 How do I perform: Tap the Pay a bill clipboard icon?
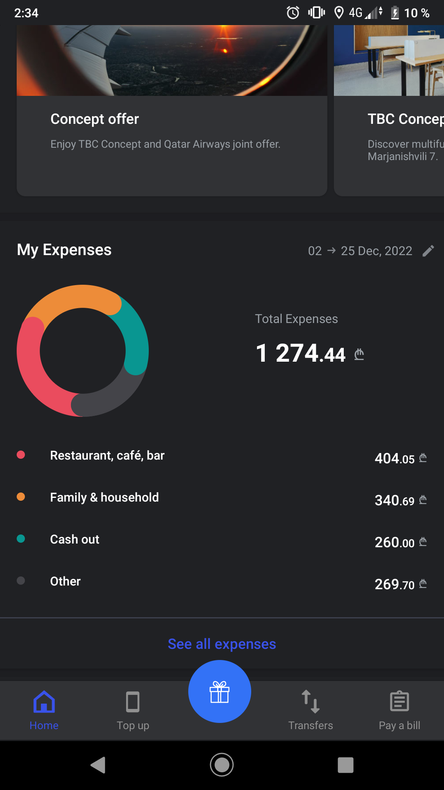(399, 701)
